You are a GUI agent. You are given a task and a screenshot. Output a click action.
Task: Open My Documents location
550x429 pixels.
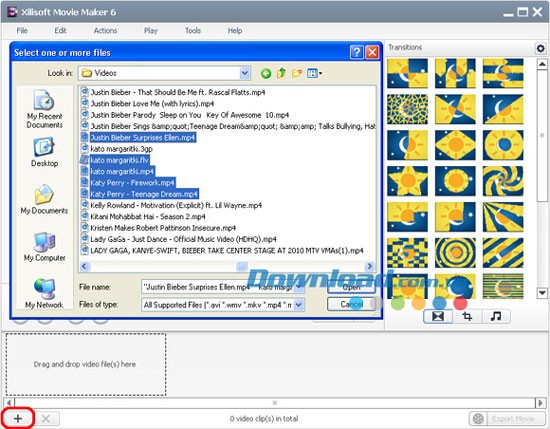(45, 199)
